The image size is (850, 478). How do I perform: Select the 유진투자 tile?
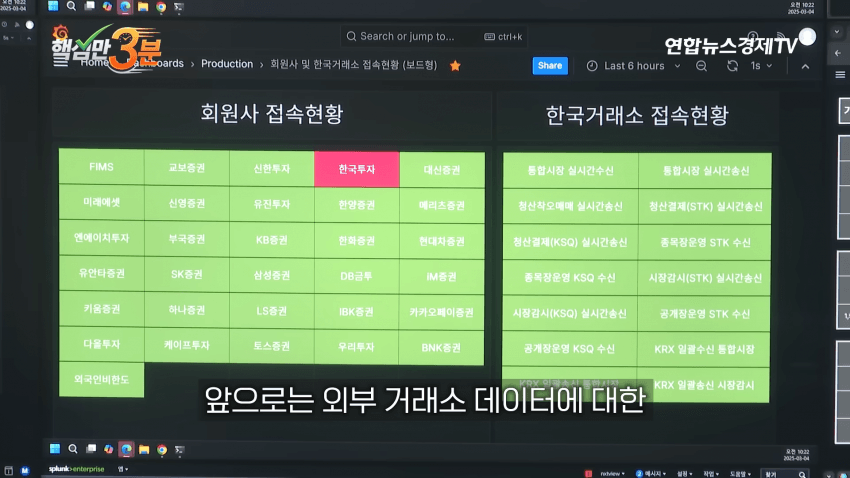[272, 204]
